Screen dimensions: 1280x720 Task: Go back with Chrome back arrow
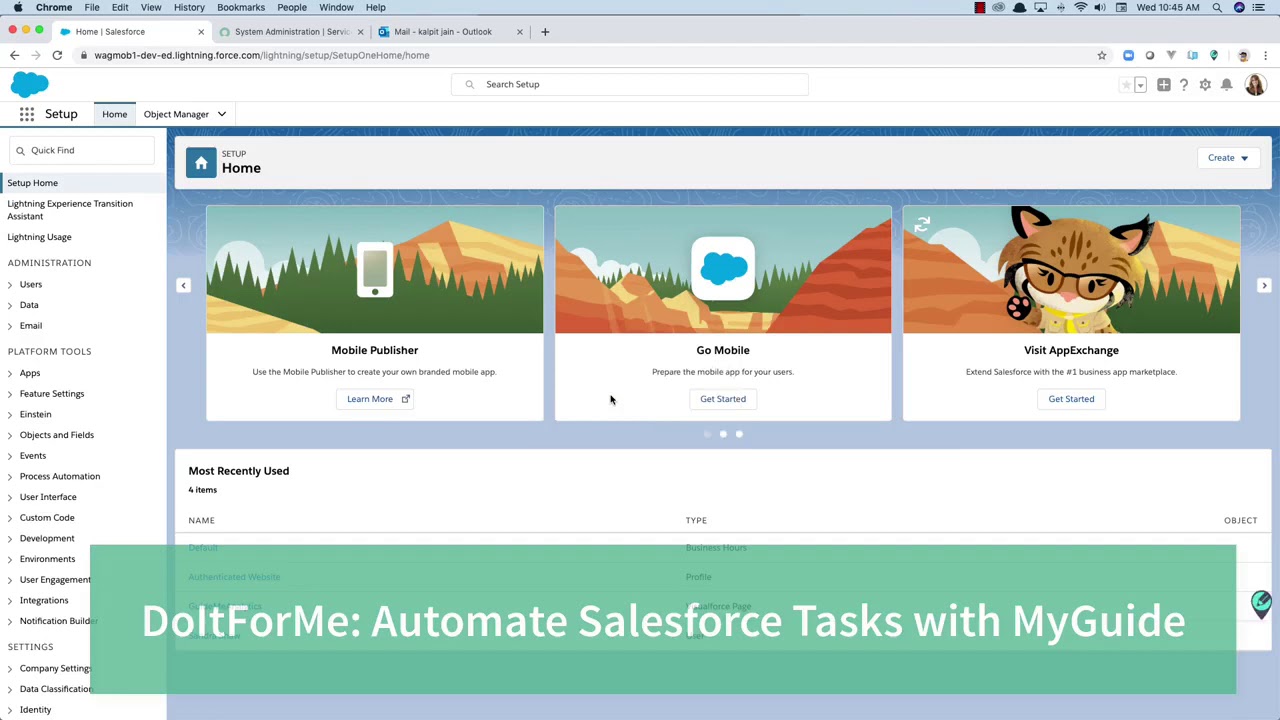pos(14,55)
